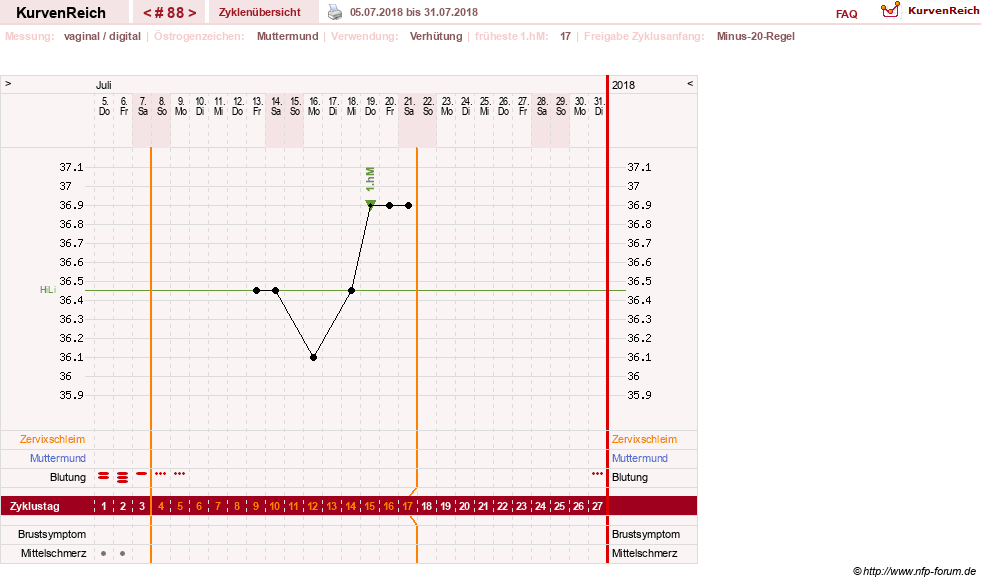
Task: Click the bleeding symbol on cycle day 1
Action: 104,476
